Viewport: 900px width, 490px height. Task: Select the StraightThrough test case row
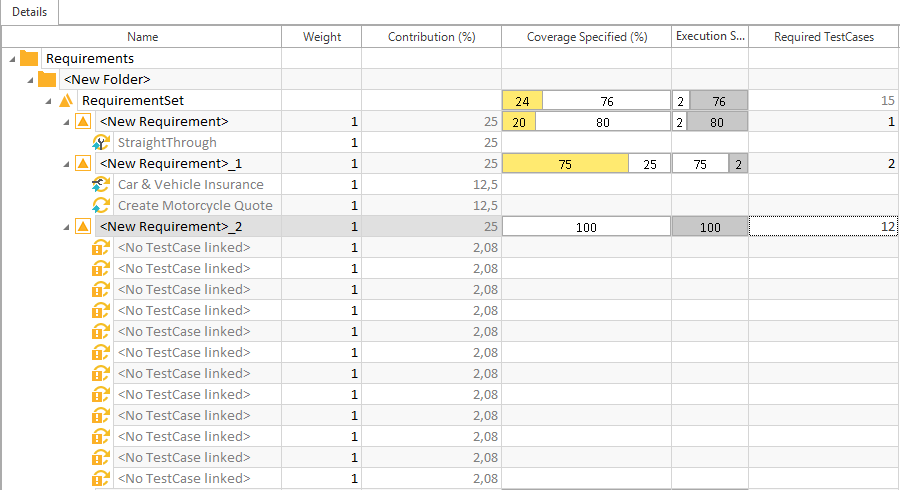(x=167, y=143)
